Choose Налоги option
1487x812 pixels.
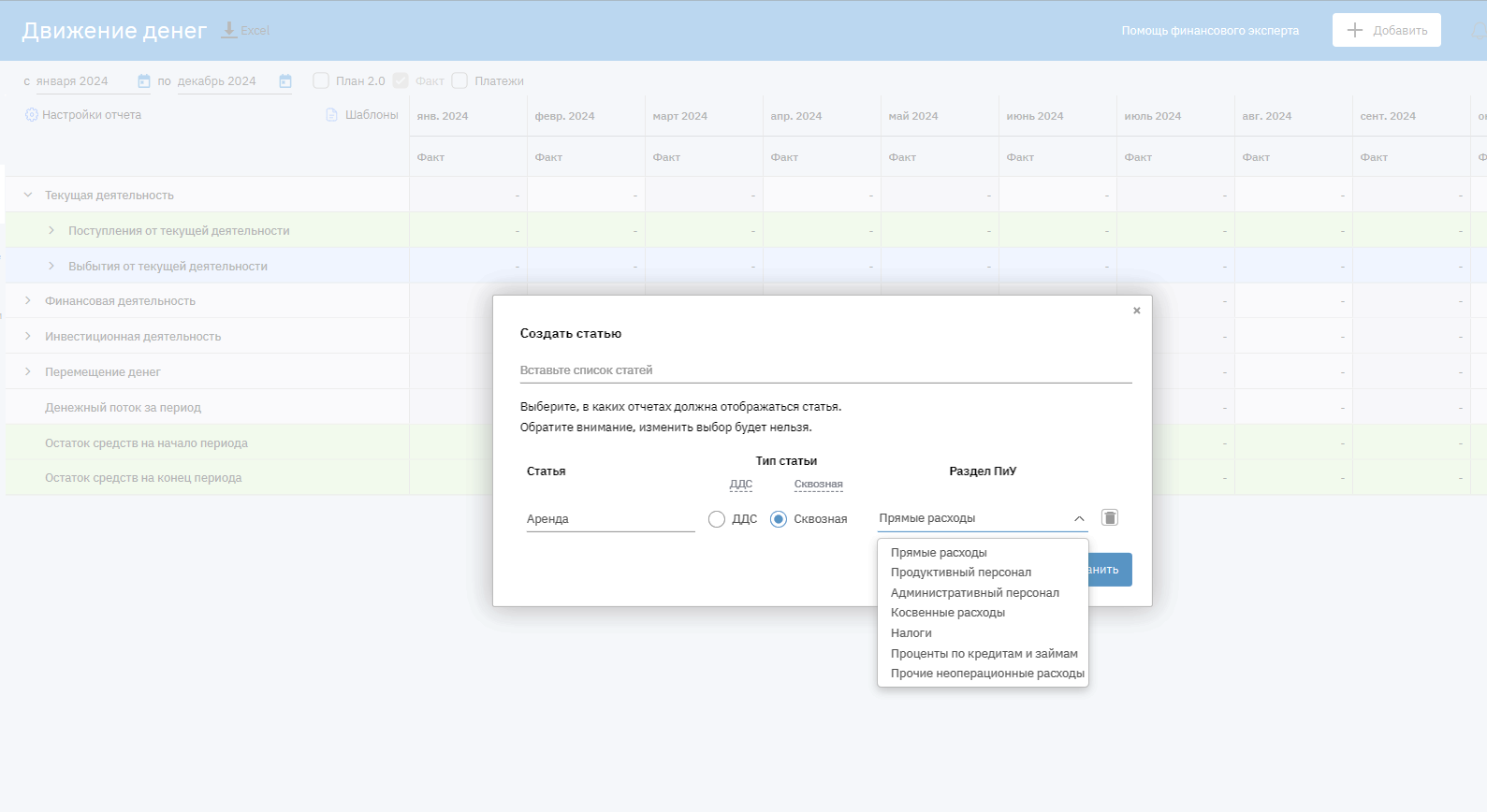click(x=911, y=633)
